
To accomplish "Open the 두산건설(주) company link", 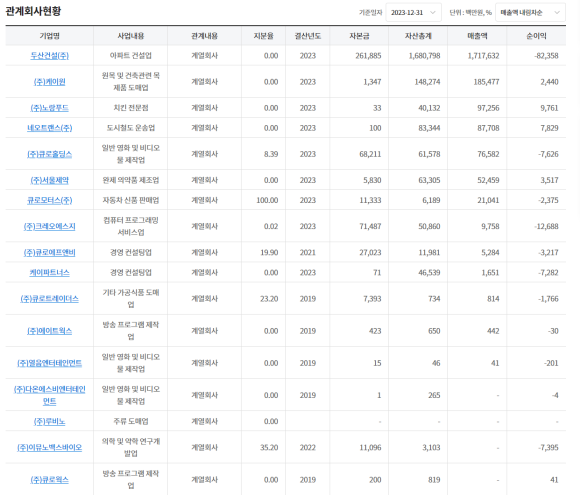I will [x=50, y=56].
